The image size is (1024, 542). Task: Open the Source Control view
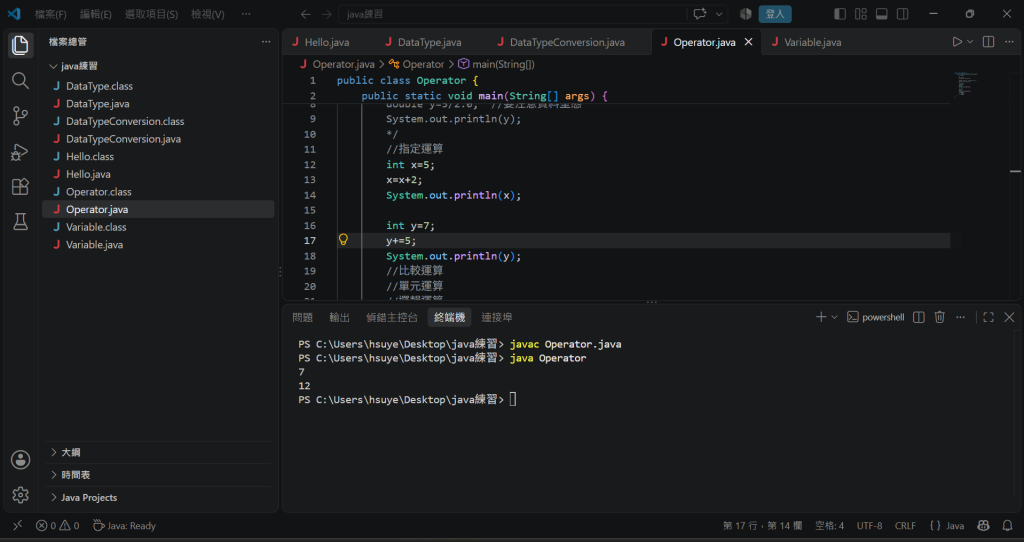(x=20, y=116)
